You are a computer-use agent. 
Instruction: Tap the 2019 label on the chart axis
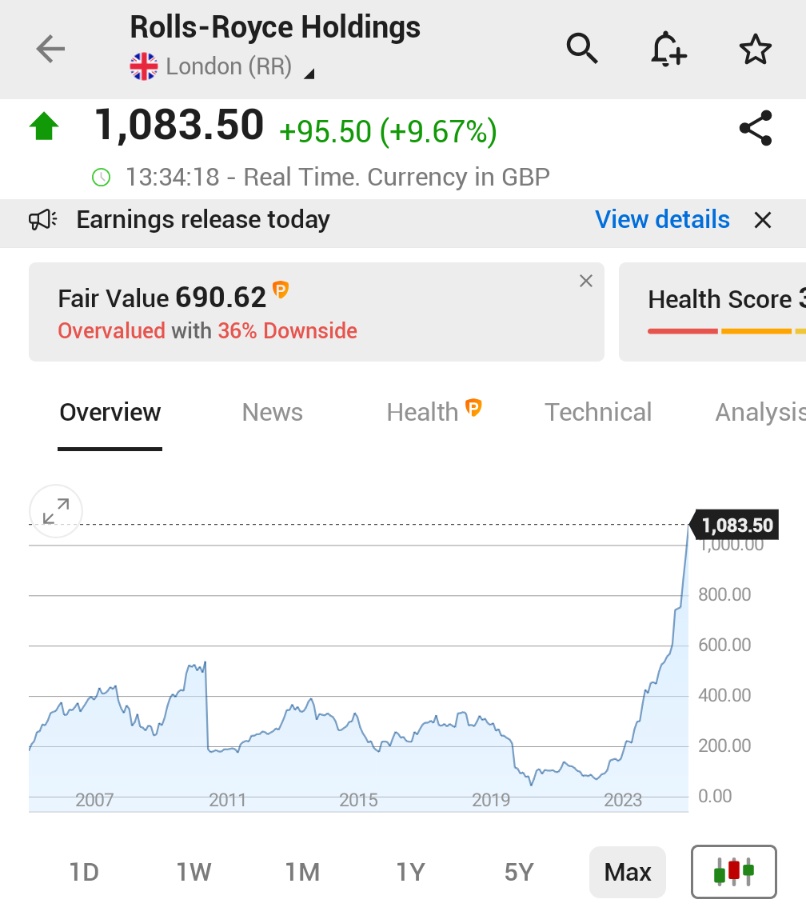pos(491,799)
